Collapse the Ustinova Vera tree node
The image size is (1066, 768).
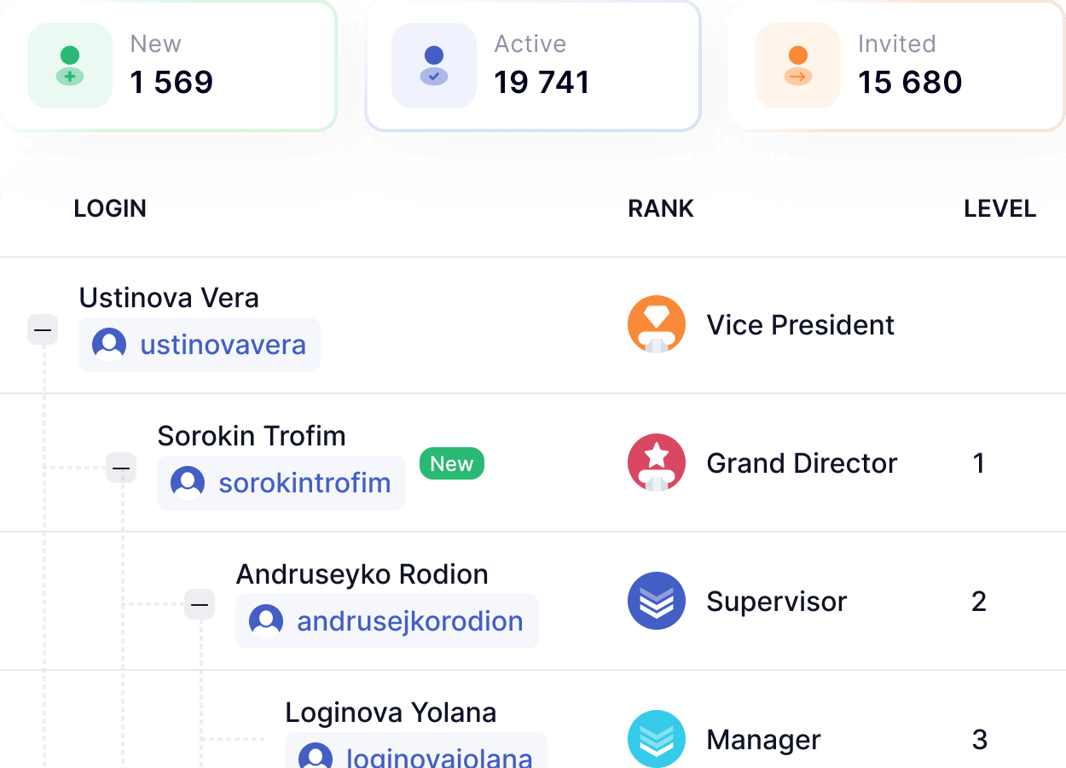[x=43, y=330]
